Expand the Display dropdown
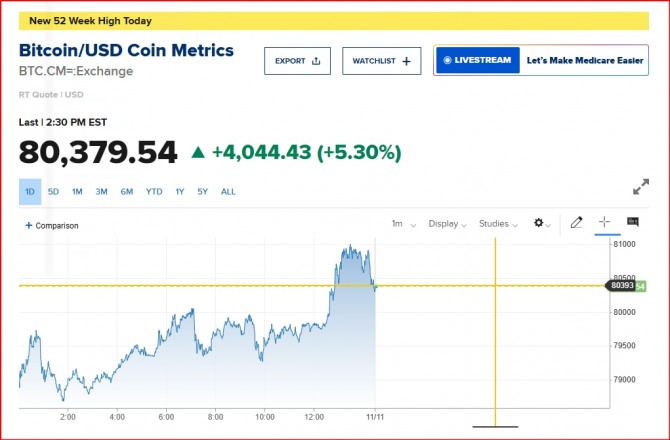The width and height of the screenshot is (670, 440). pos(446,224)
